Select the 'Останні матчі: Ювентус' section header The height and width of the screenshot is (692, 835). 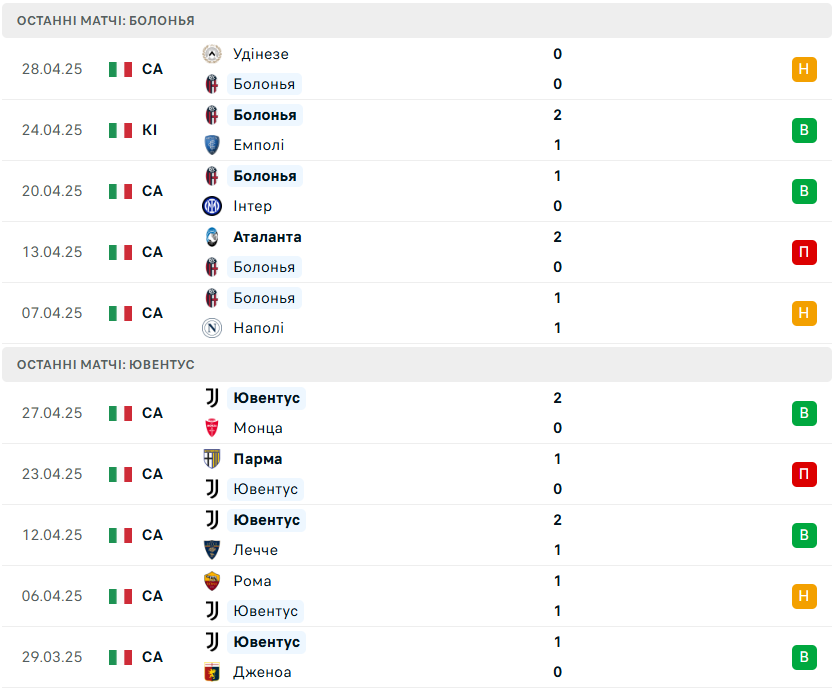pos(417,365)
